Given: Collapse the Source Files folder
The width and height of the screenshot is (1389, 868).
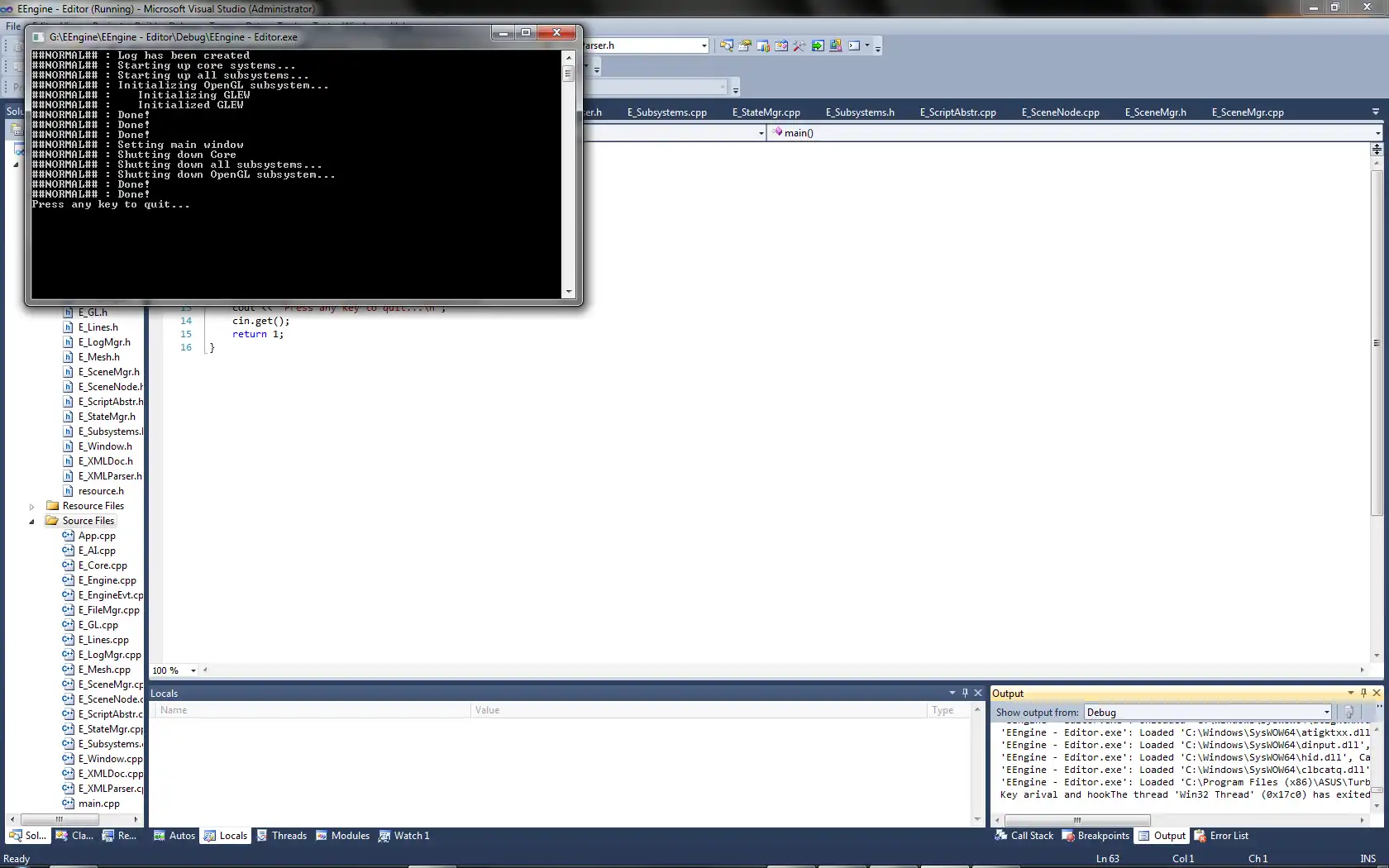Looking at the screenshot, I should pos(31,522).
